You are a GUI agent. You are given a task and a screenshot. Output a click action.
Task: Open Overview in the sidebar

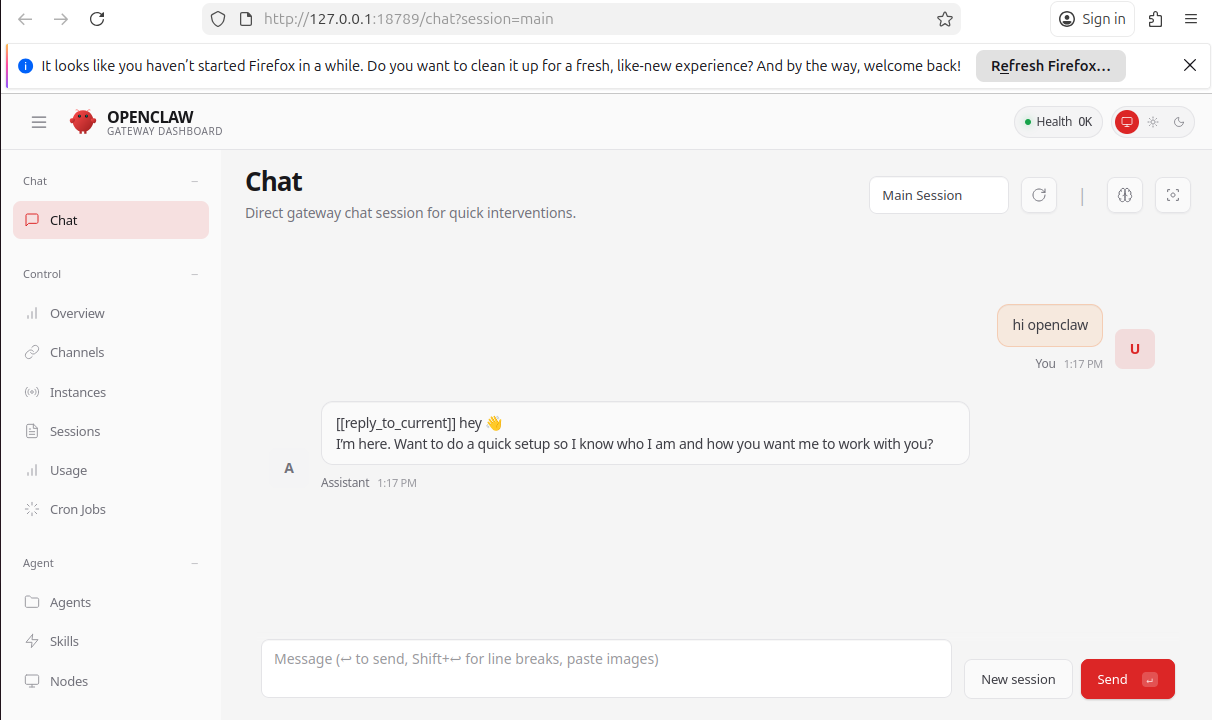[x=77, y=313]
